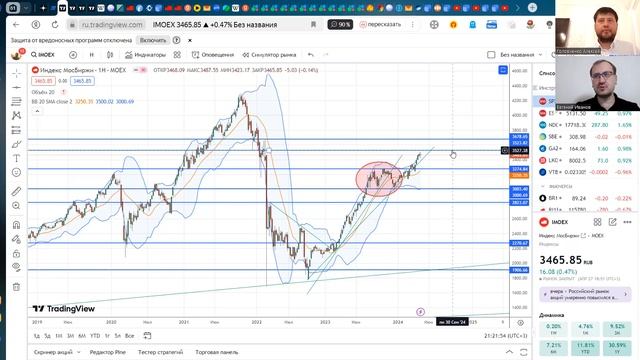This screenshot has width=640, height=360.
Task: Select the Все time range
Action: tap(129, 336)
